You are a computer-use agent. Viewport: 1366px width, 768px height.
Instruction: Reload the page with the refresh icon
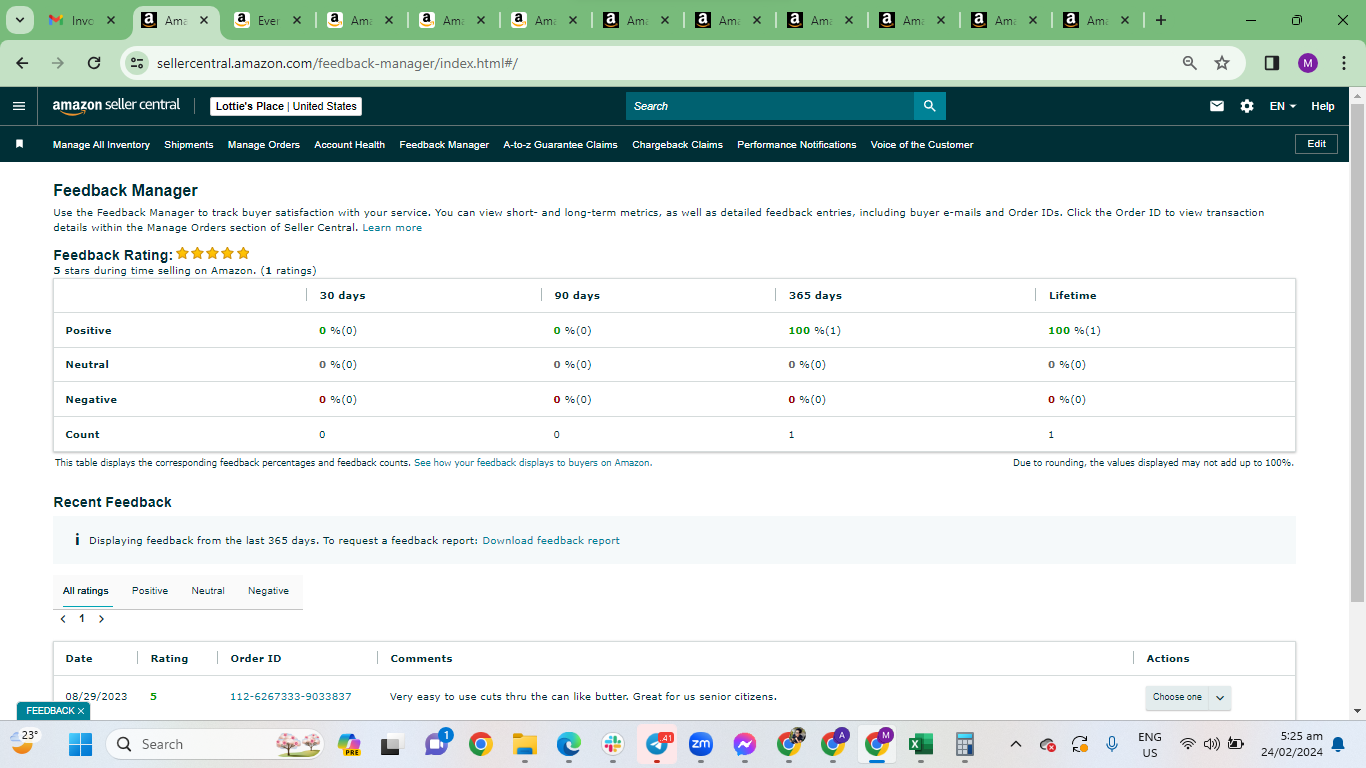(94, 63)
